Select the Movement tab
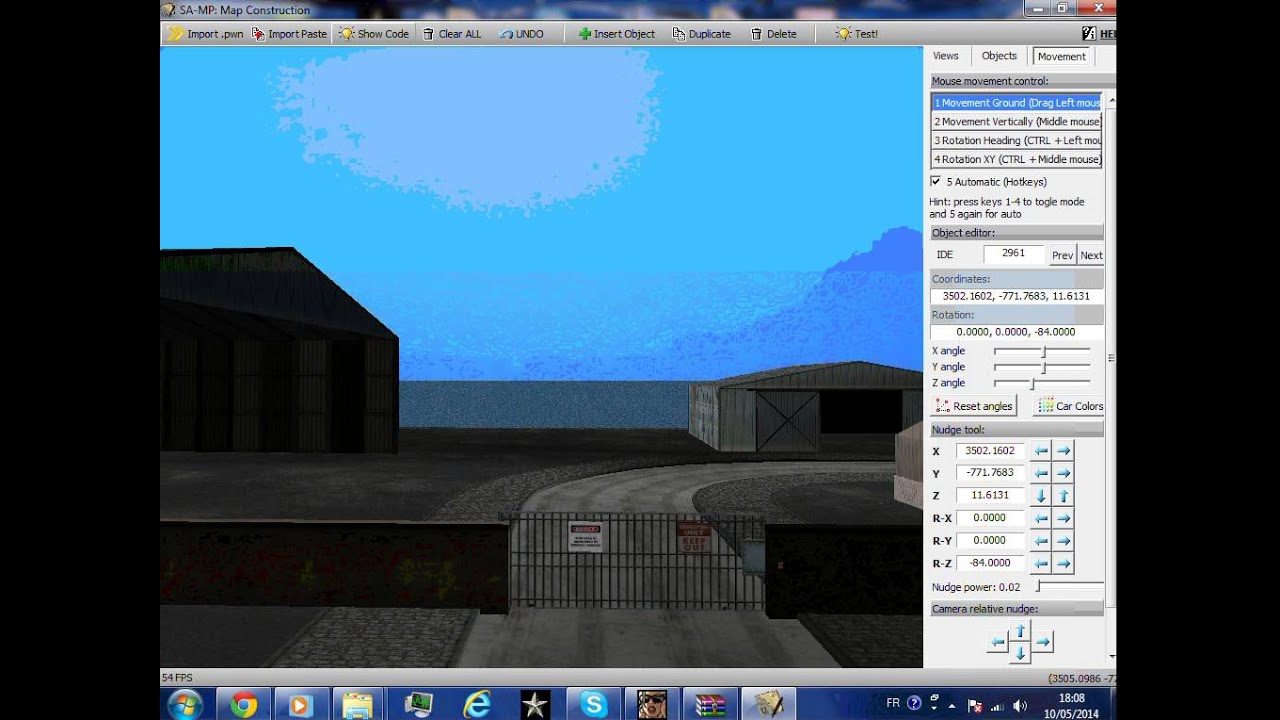This screenshot has height=720, width=1280. 1061,57
